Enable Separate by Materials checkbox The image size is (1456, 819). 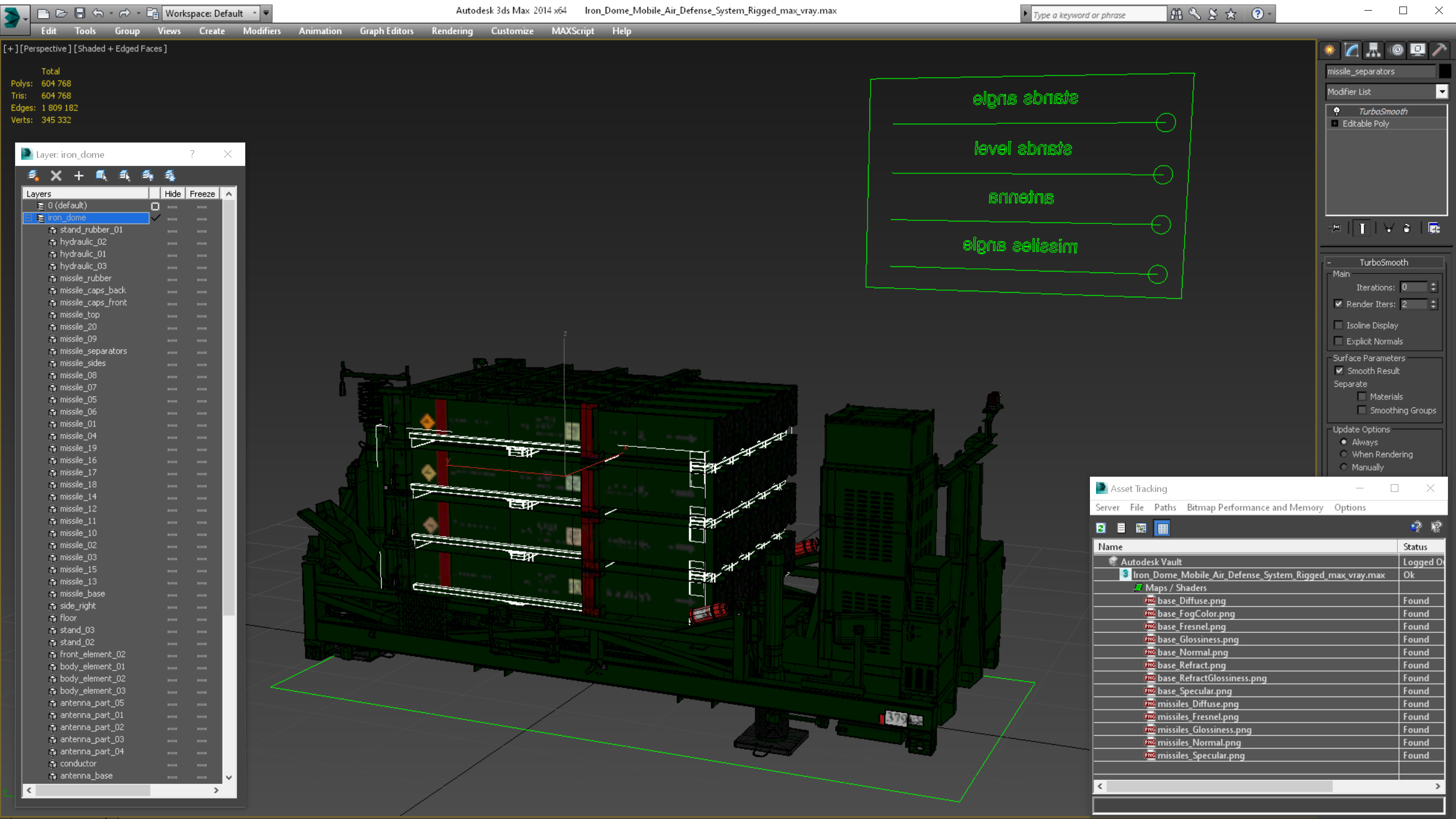click(1361, 396)
